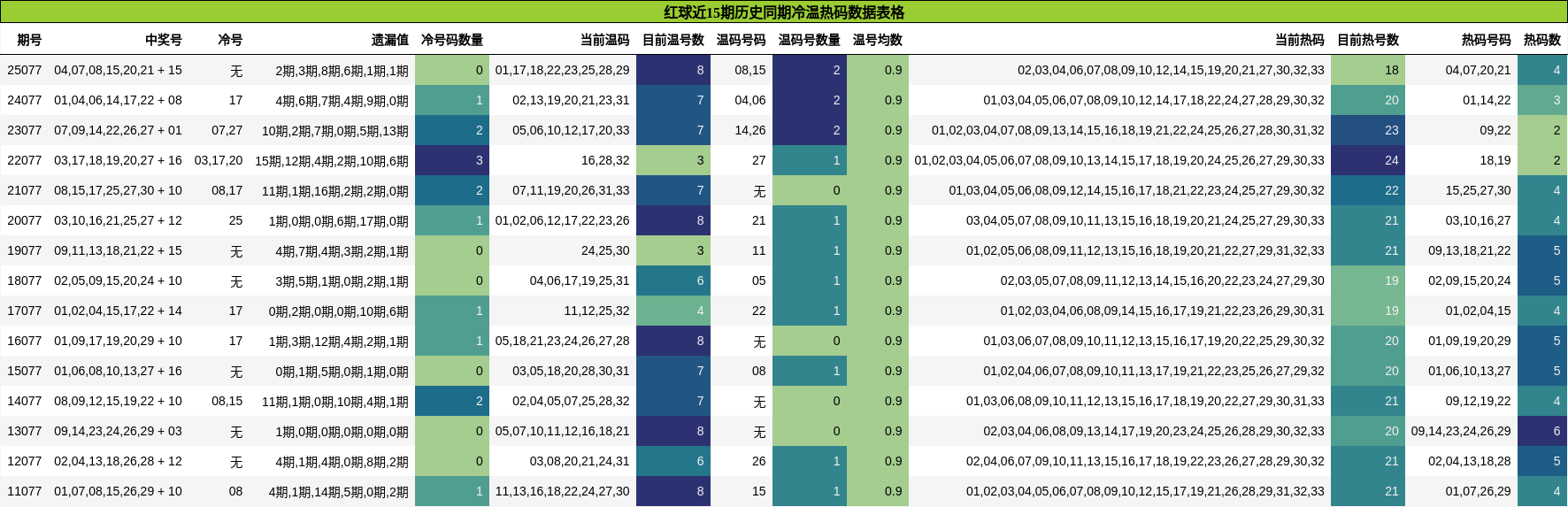Screen dimensions: 1568x507
Task: Select the 冷号 column header
Action: tap(230, 40)
